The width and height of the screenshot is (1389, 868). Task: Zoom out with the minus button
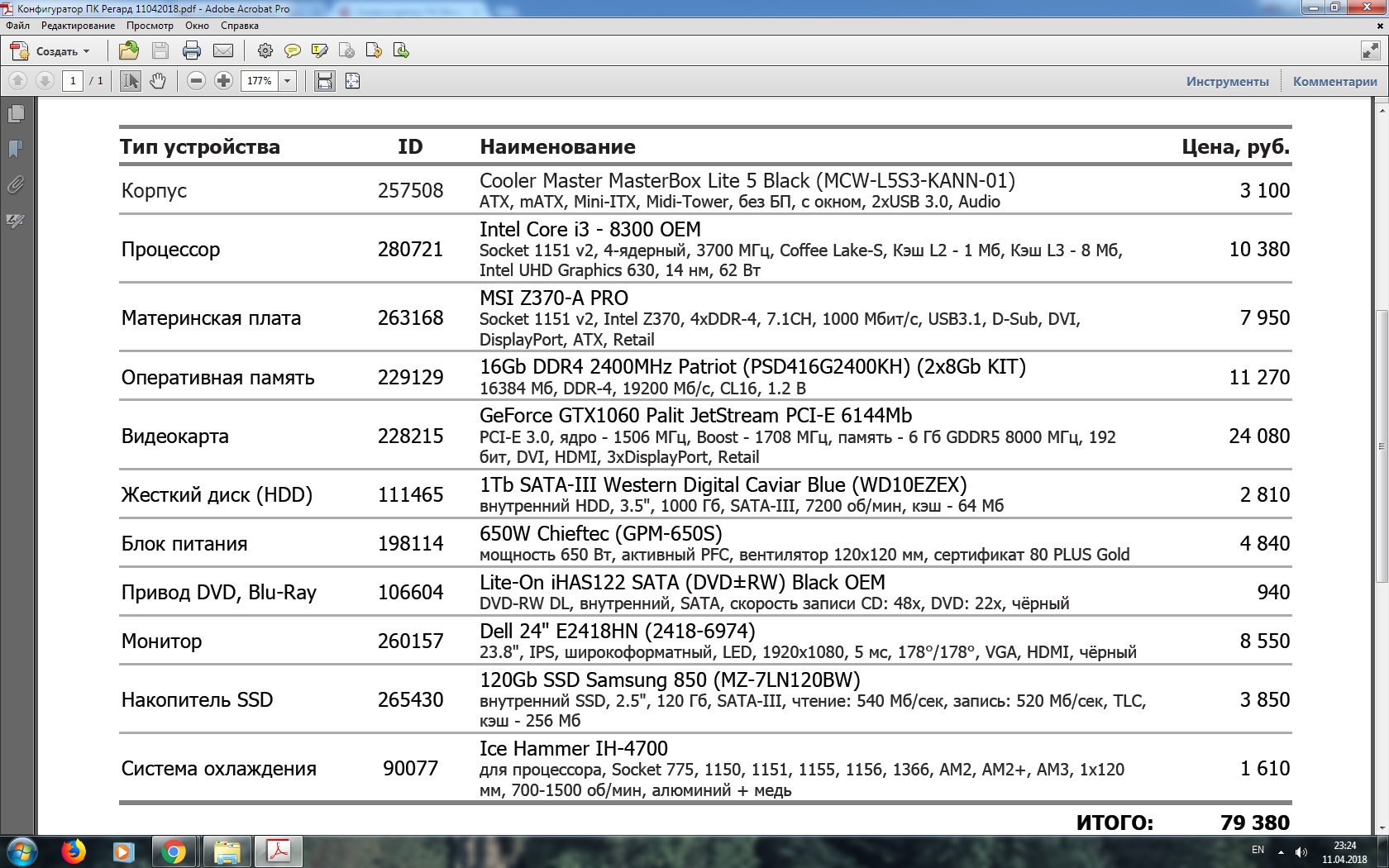point(196,81)
